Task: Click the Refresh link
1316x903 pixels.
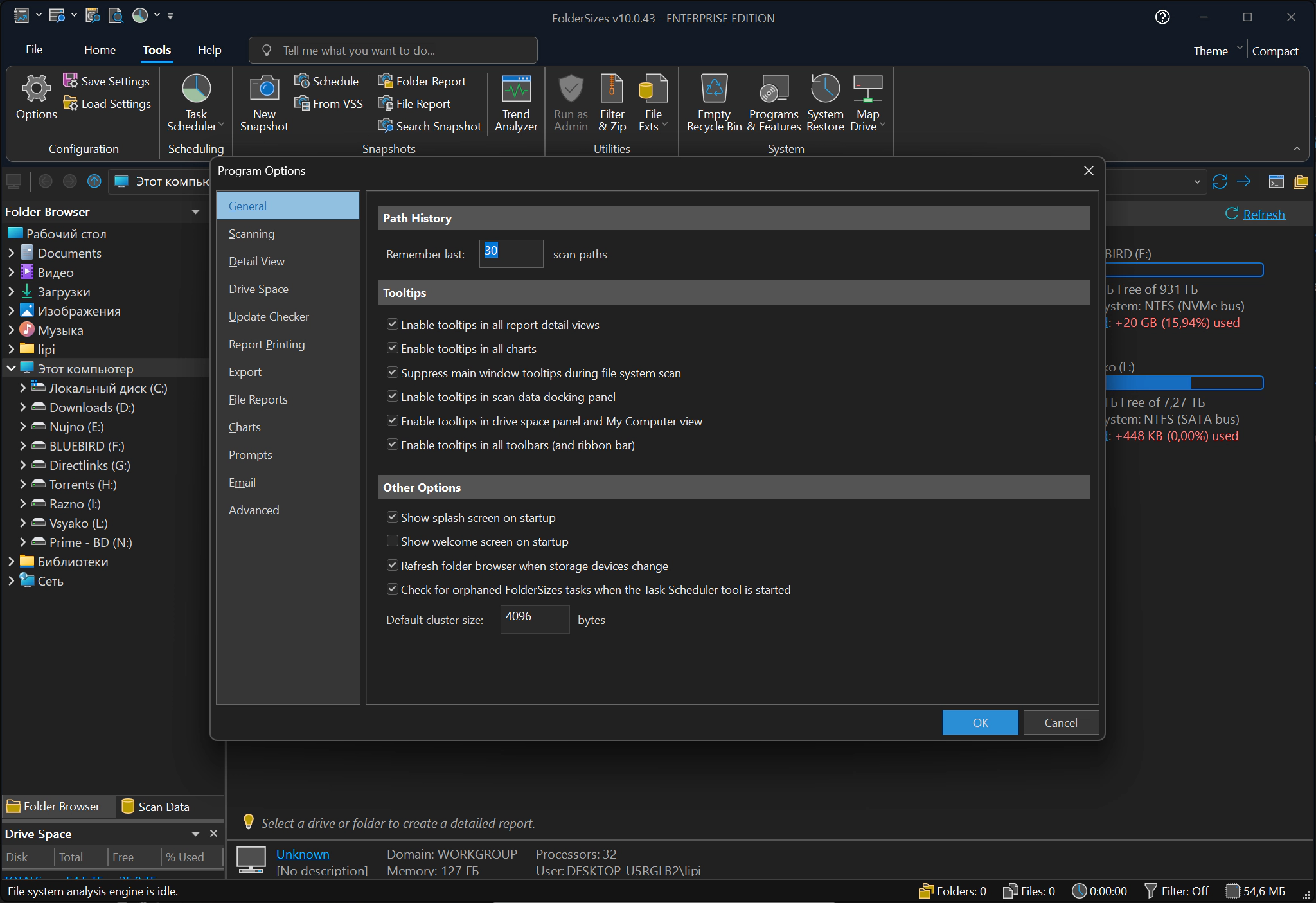Action: 1263,215
